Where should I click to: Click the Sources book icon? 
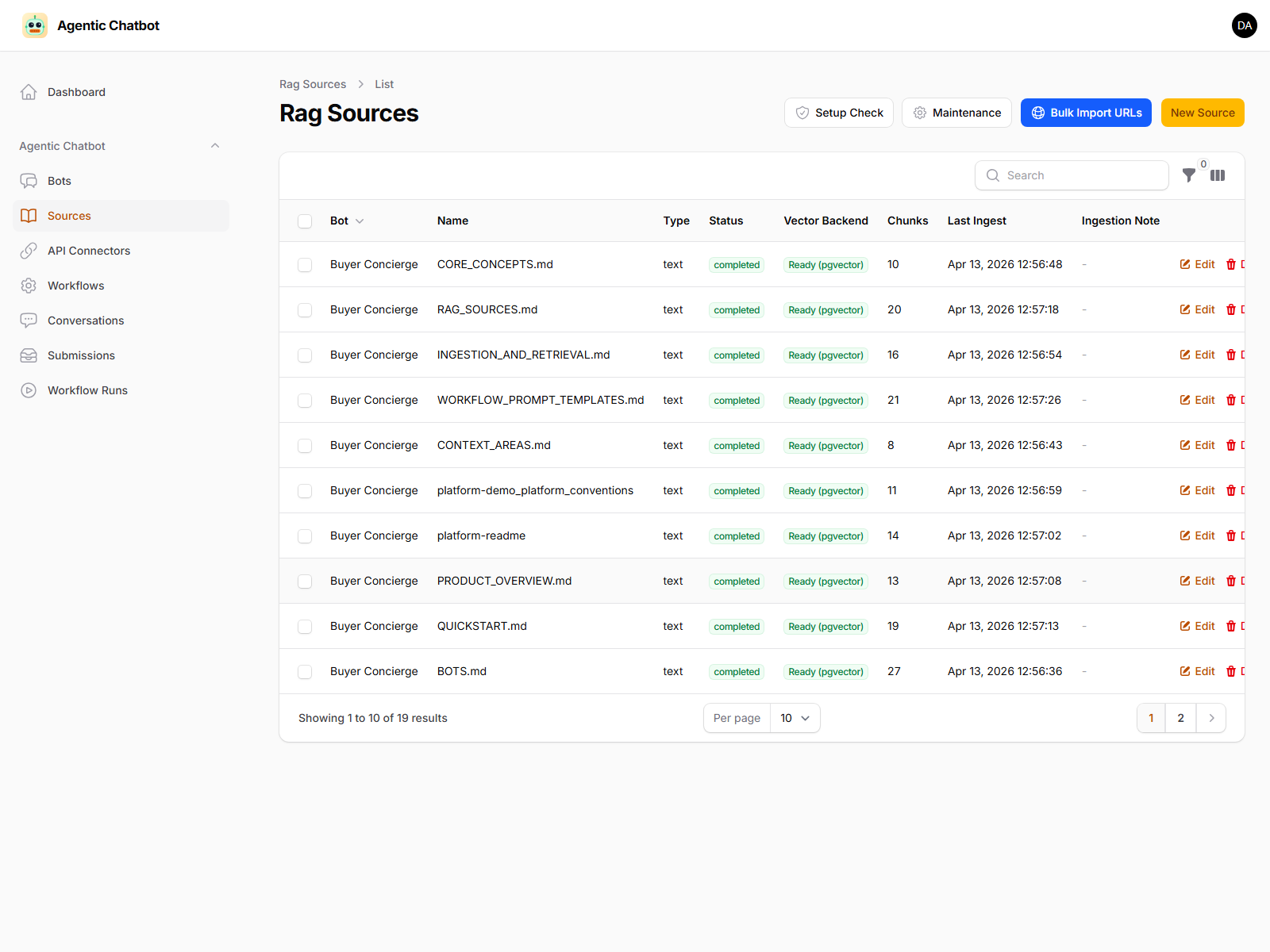pyautogui.click(x=29, y=216)
